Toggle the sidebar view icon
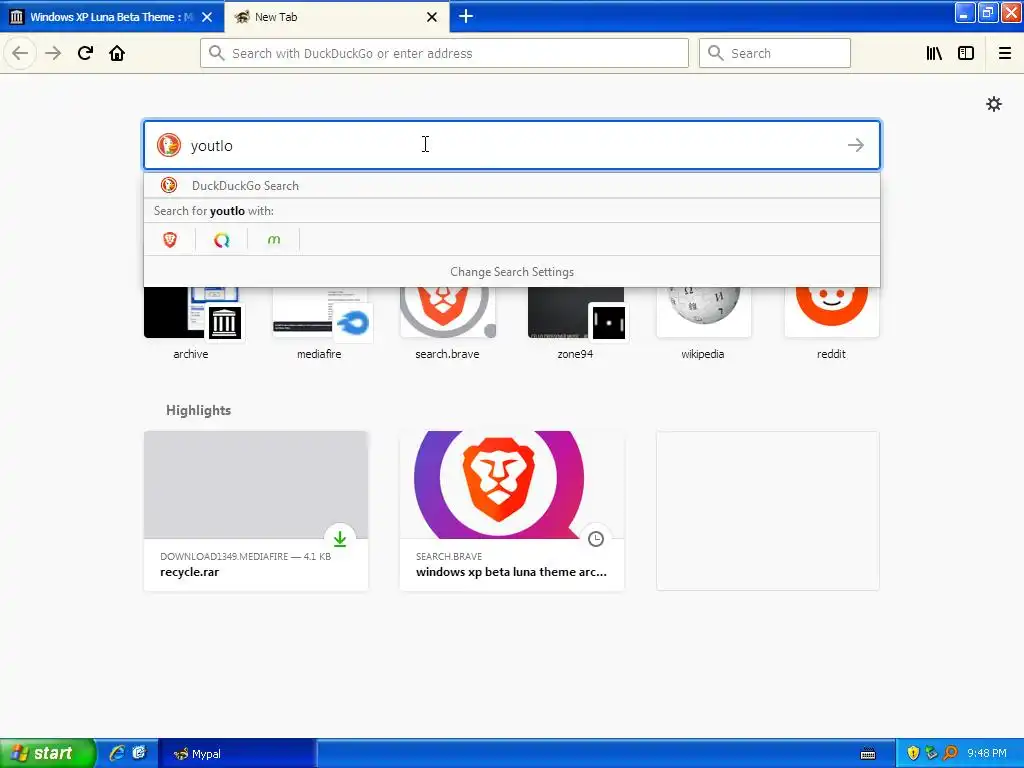Image resolution: width=1024 pixels, height=768 pixels. [966, 53]
